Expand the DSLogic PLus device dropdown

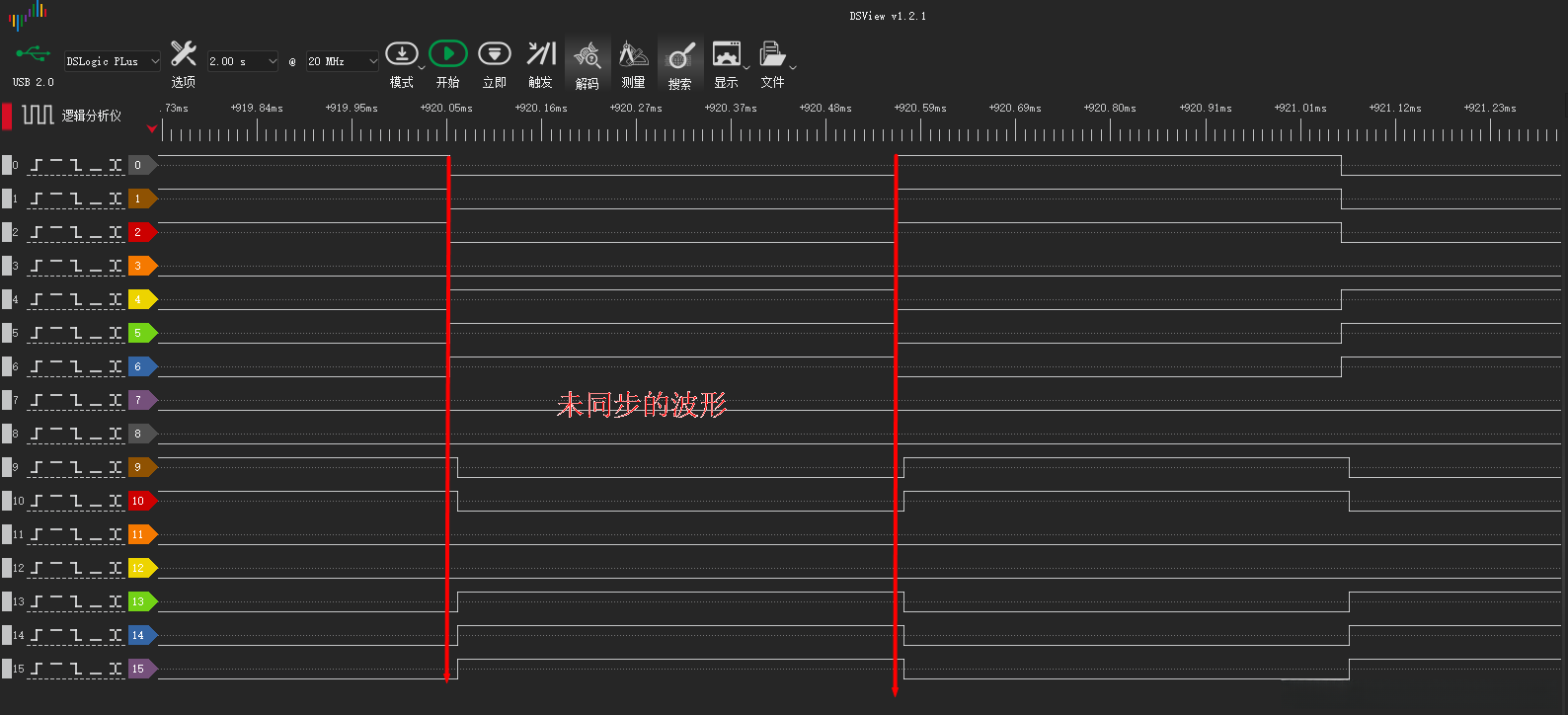click(x=113, y=61)
